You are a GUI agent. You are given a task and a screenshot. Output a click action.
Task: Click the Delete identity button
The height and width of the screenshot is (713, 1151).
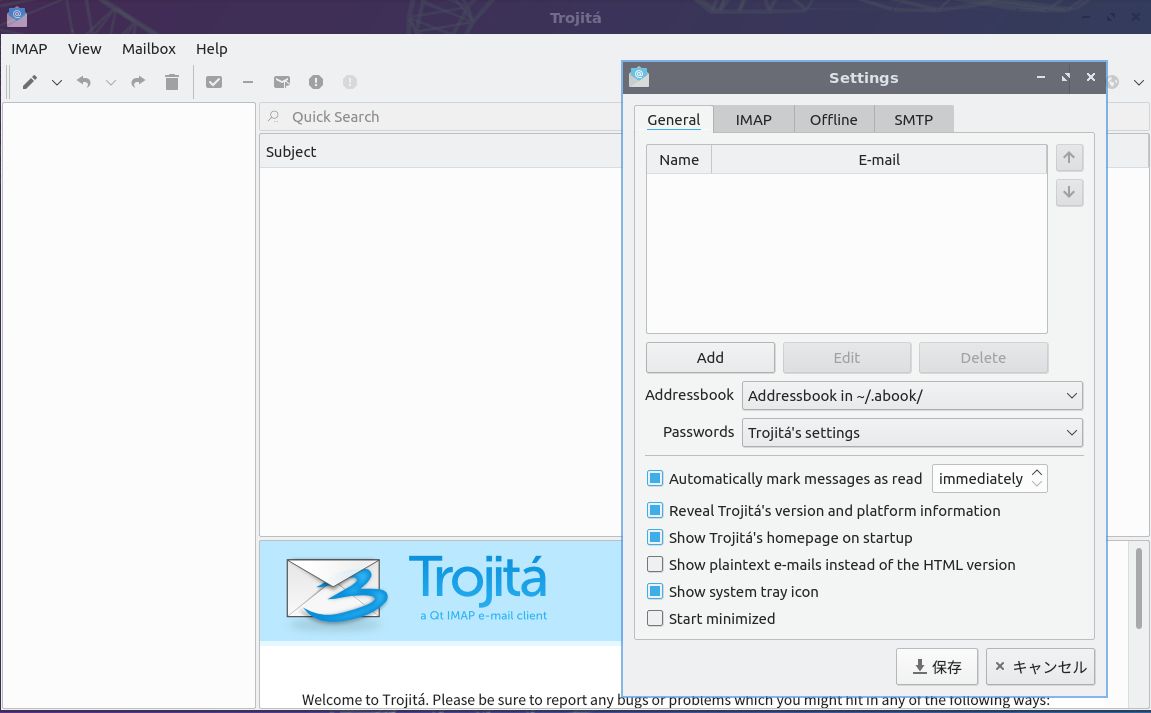click(984, 358)
